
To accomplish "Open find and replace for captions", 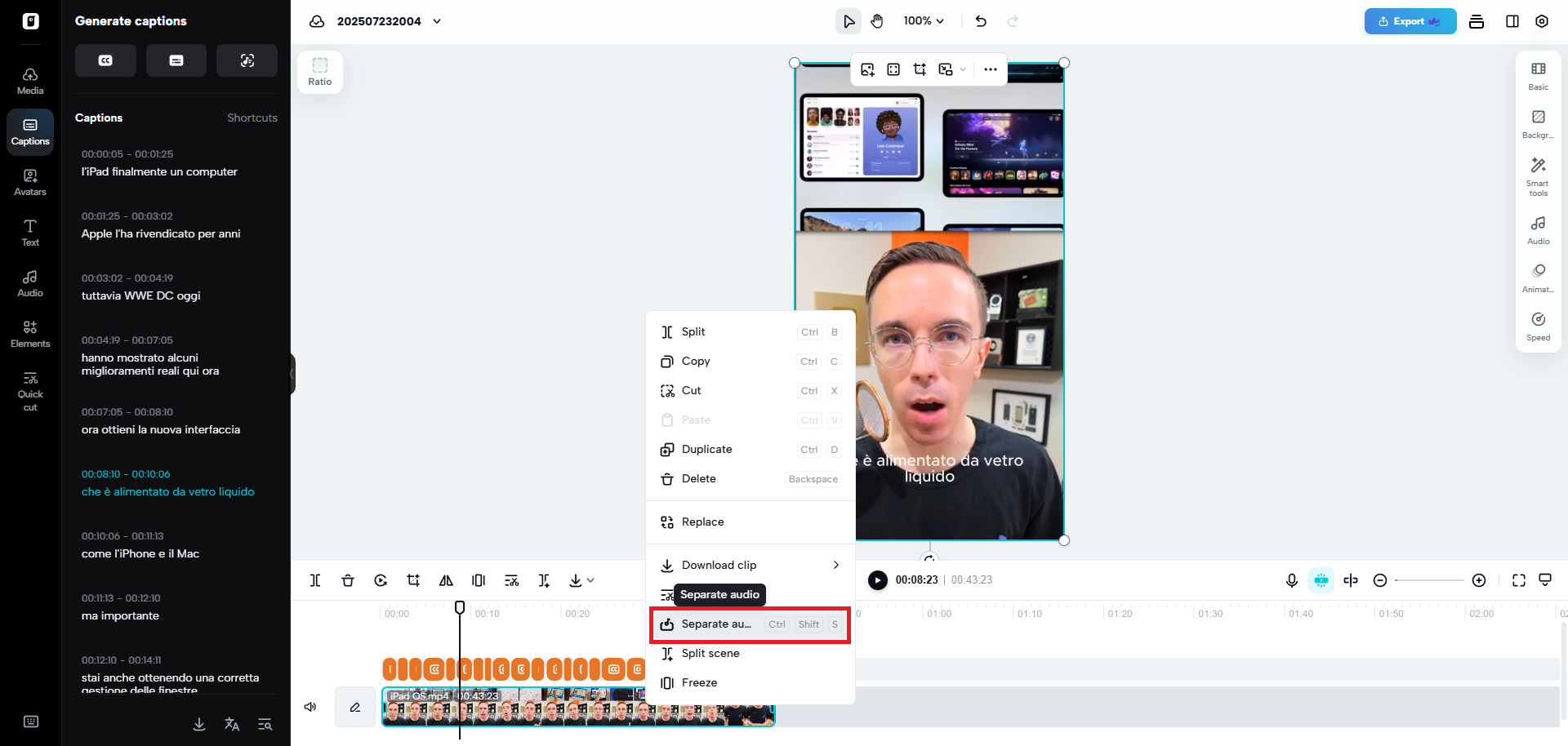I will [265, 724].
